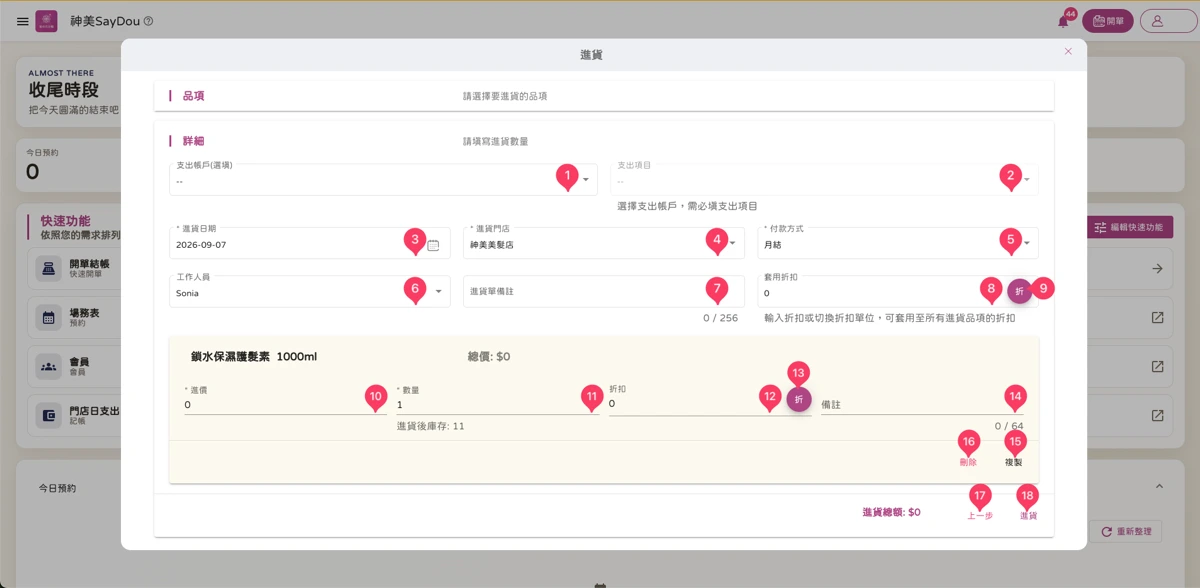Image resolution: width=1200 pixels, height=588 pixels.
Task: Click 進貨 to submit the purchase
Action: tap(1028, 516)
